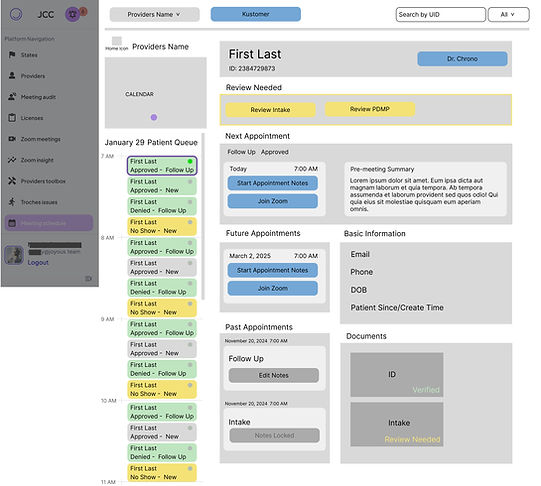The image size is (541, 486).
Task: Click the Dr. Chrono button
Action: 462,59
